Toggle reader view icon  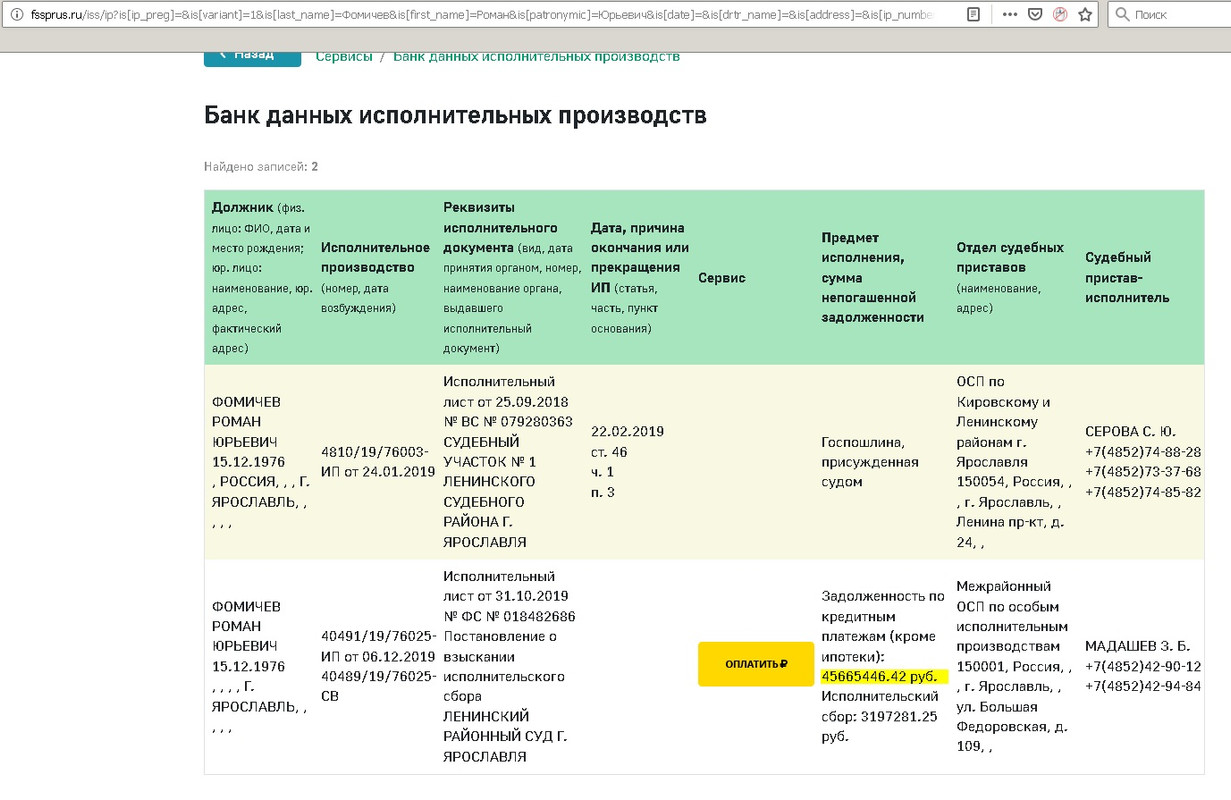(973, 15)
